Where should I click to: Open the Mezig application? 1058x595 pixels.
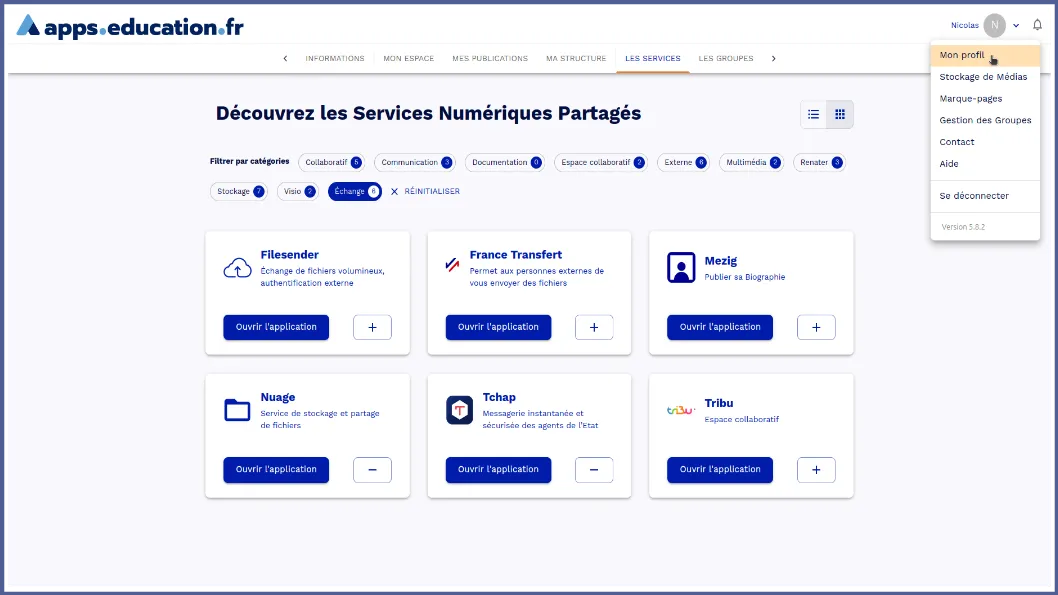[x=720, y=327]
